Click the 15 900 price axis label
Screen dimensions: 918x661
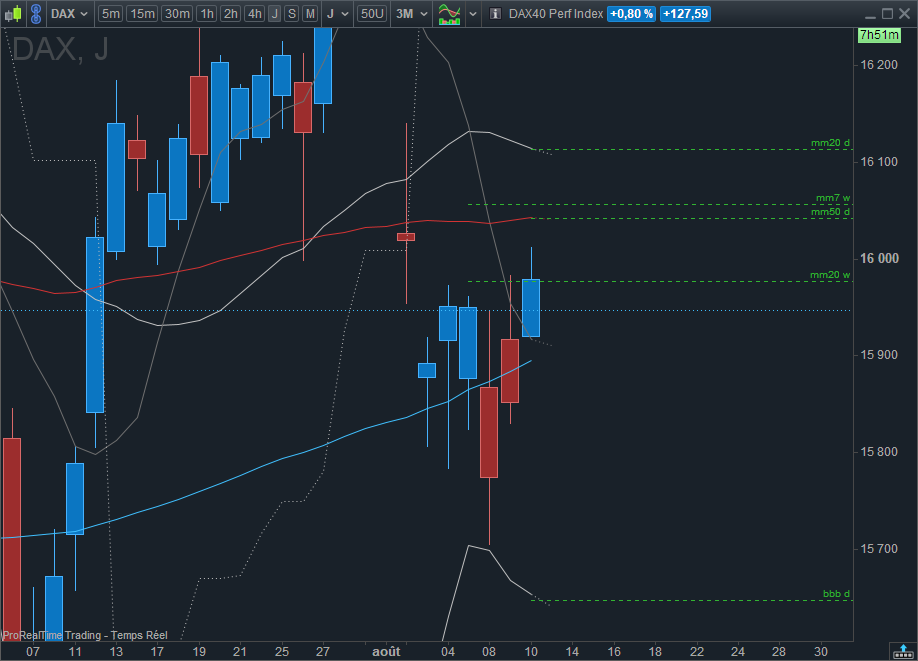(x=879, y=355)
